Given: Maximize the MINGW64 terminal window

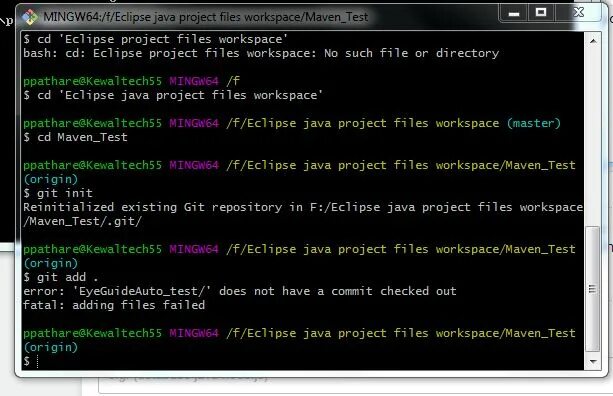Looking at the screenshot, I should coord(541,13).
